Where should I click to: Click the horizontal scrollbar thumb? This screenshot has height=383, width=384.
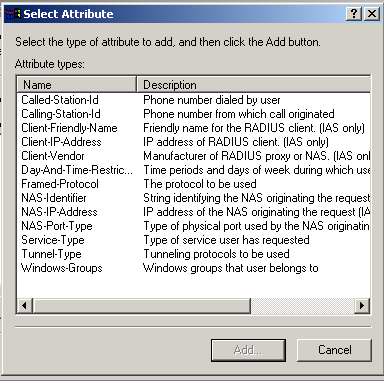(142, 306)
